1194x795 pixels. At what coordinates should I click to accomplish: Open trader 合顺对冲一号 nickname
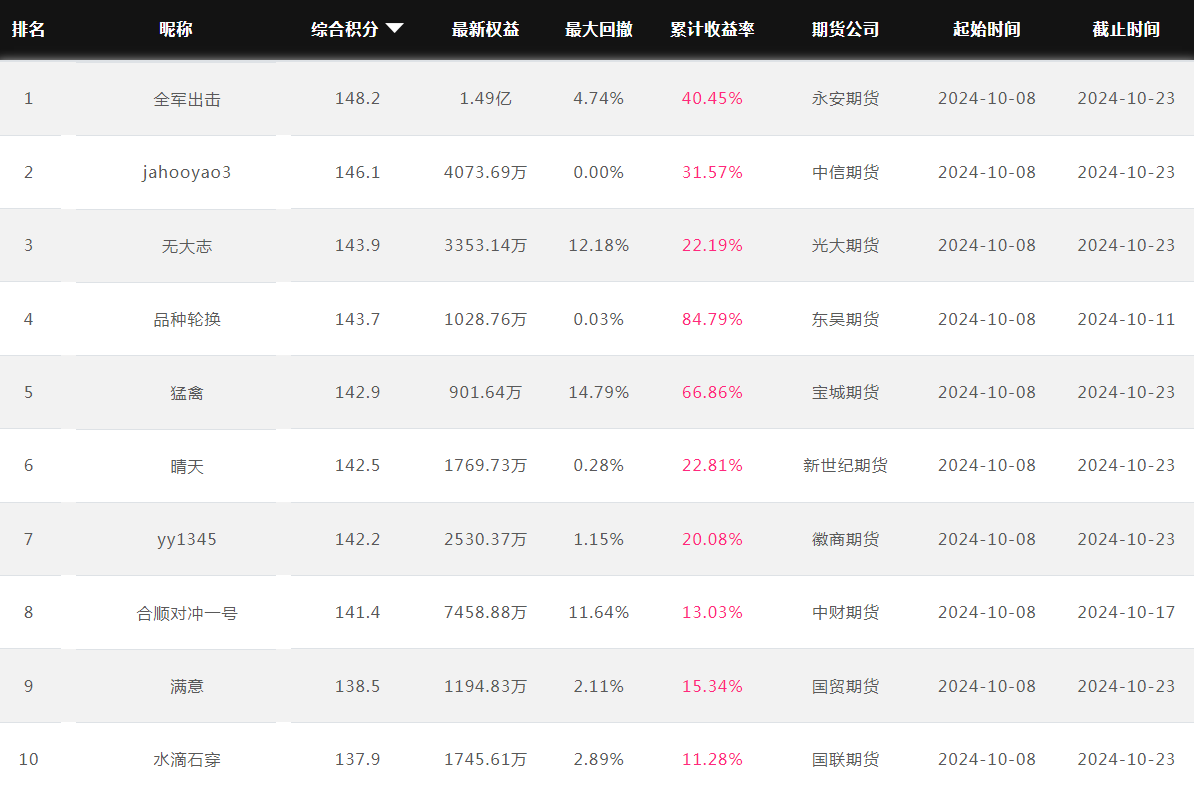pos(187,613)
